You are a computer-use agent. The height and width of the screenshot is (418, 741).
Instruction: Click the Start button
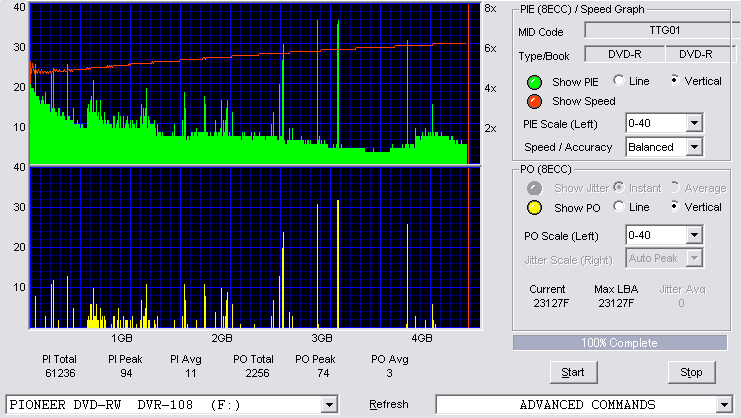pos(573,373)
